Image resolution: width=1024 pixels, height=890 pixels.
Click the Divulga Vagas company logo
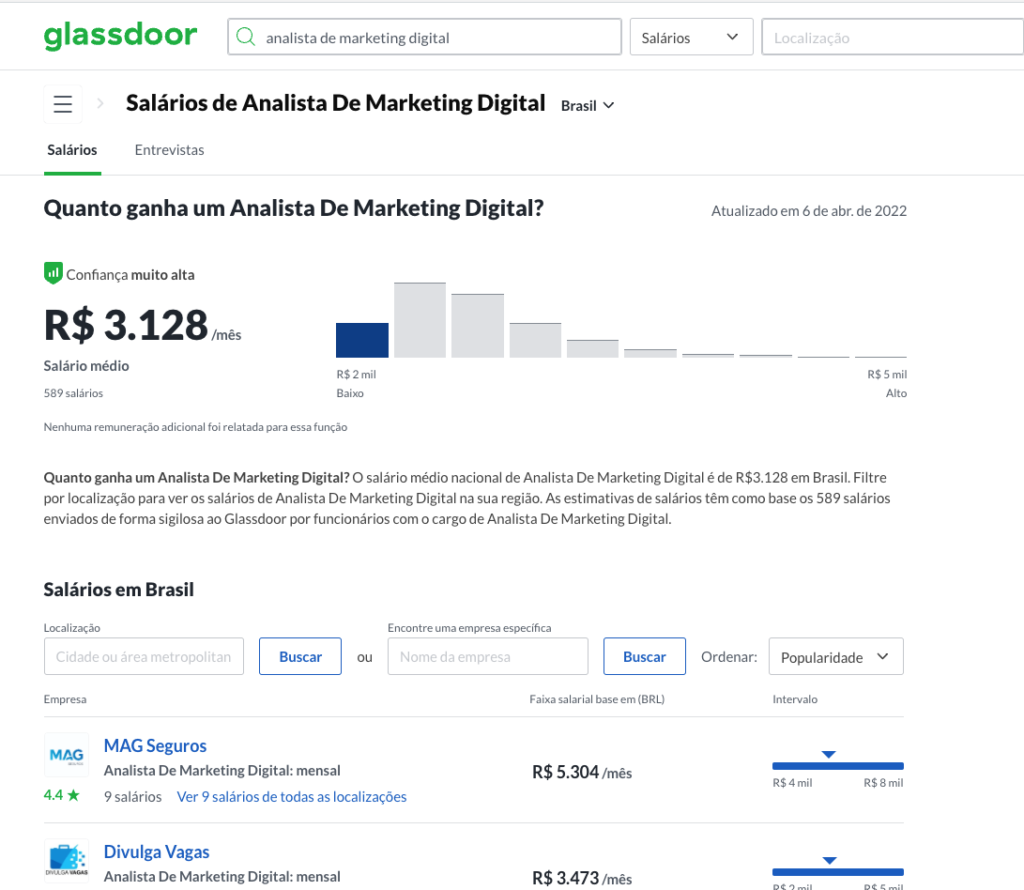click(x=66, y=860)
